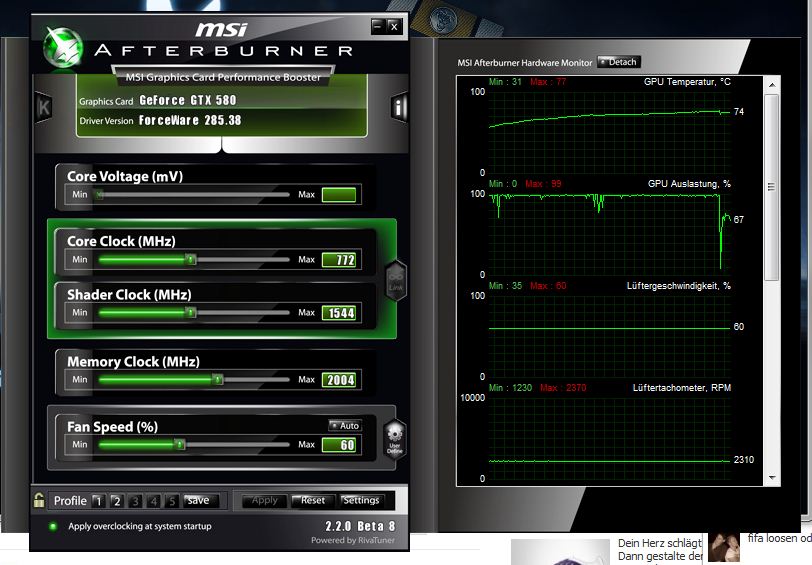Toggle the profile lock padlock icon

point(39,500)
